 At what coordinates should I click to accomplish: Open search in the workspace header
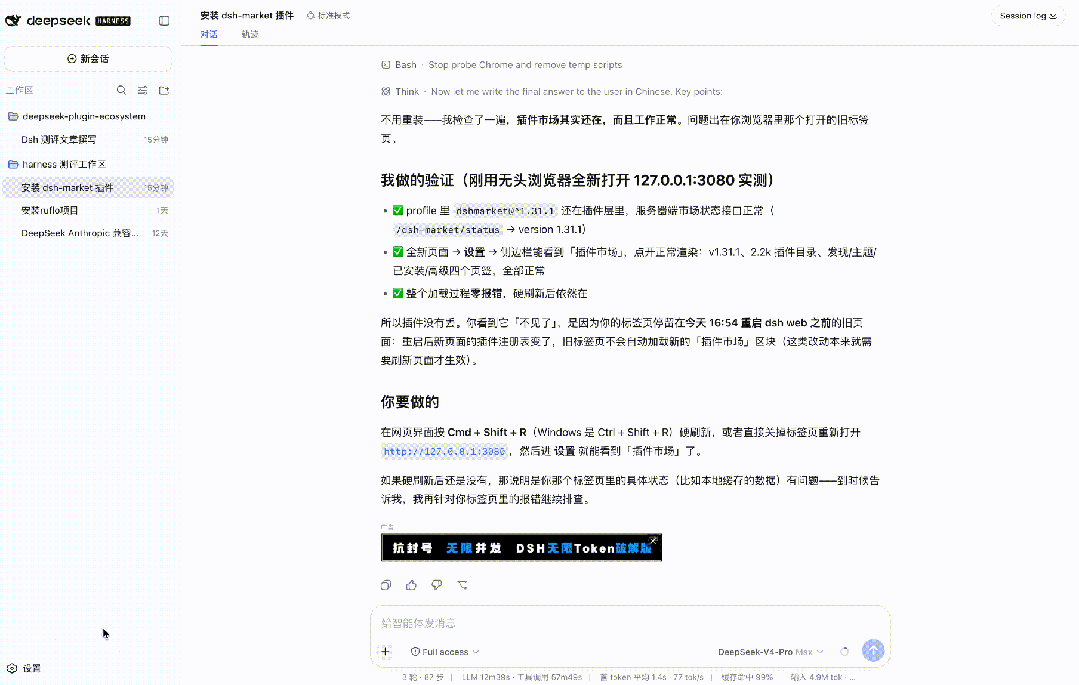[121, 90]
